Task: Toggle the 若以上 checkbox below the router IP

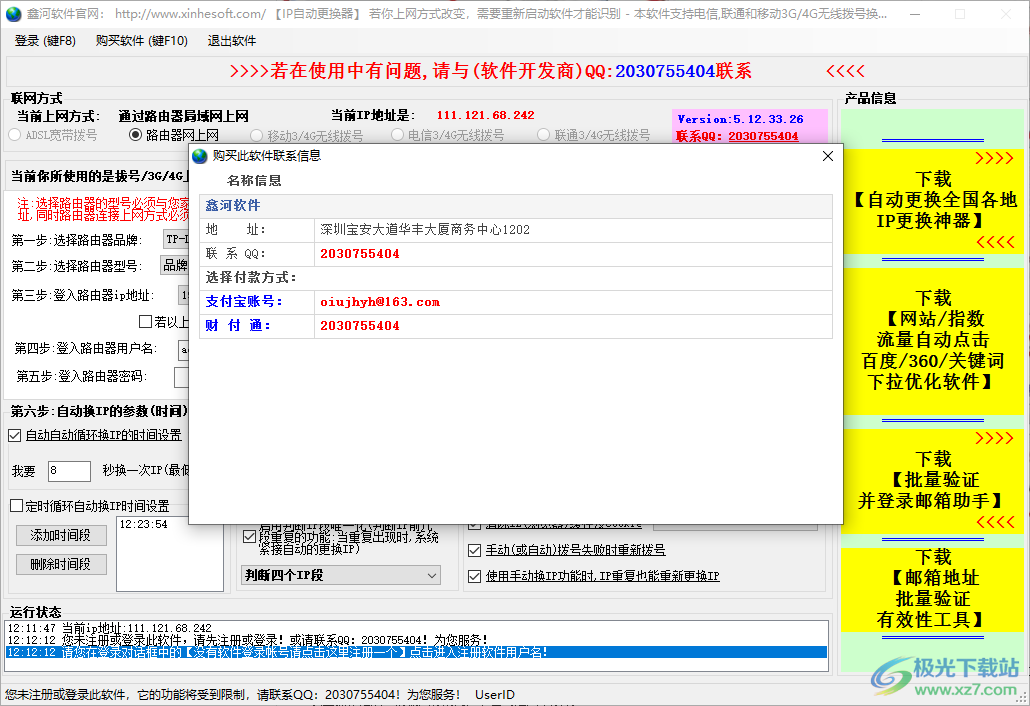Action: pos(146,322)
